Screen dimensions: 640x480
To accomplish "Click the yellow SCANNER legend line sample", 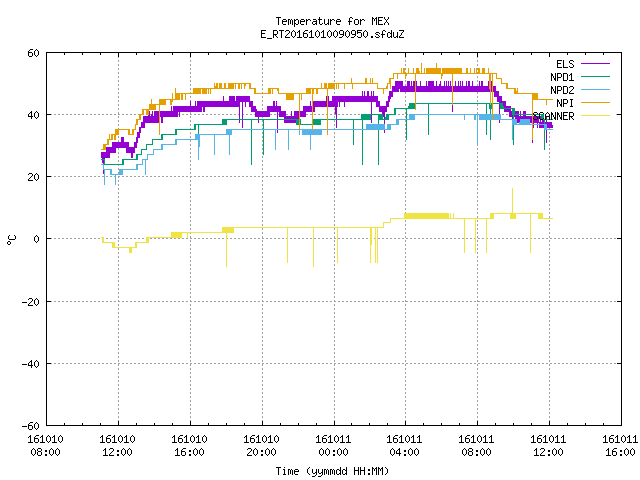I will click(x=596, y=116).
